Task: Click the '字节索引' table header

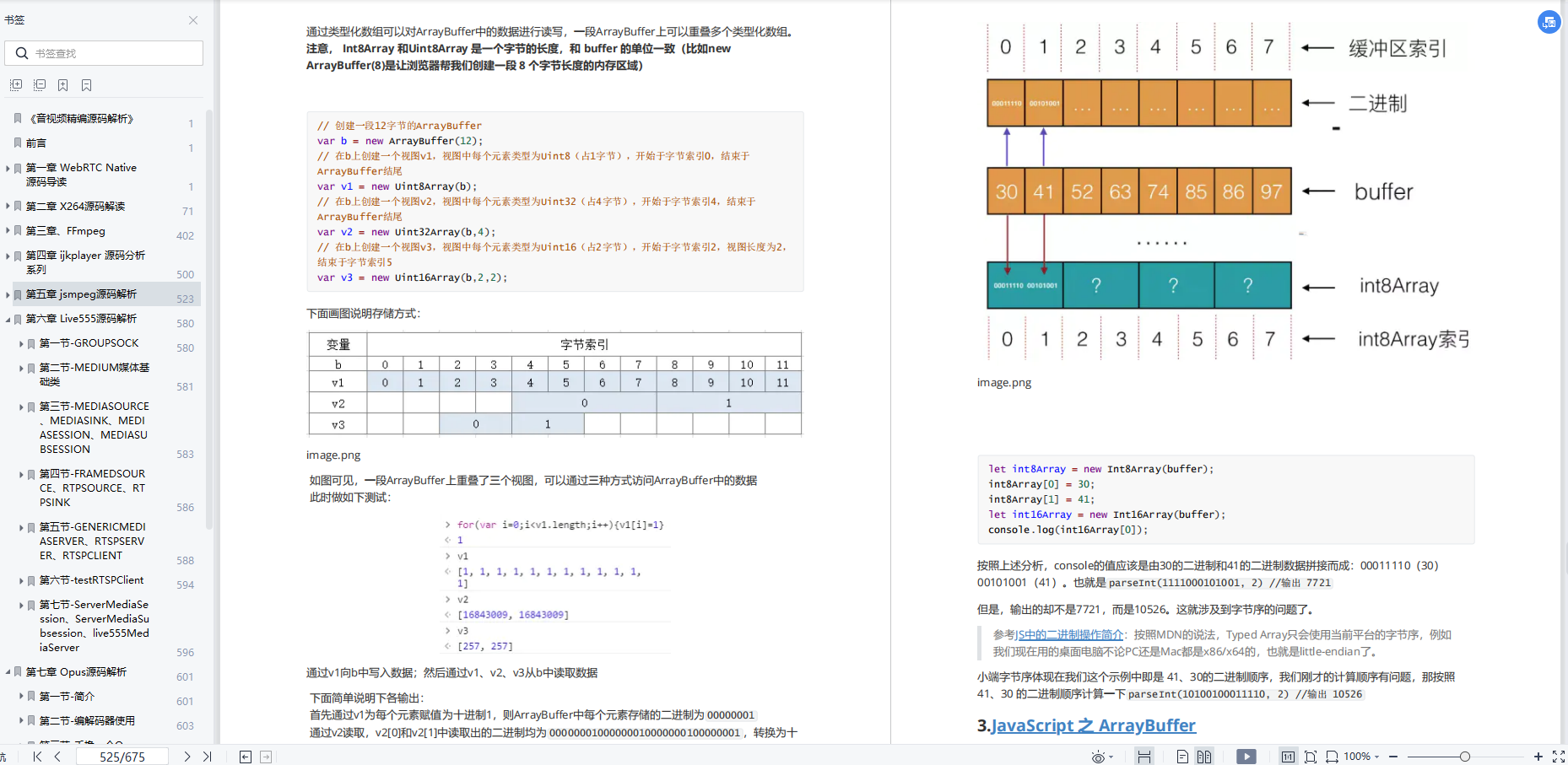Action: (x=584, y=344)
